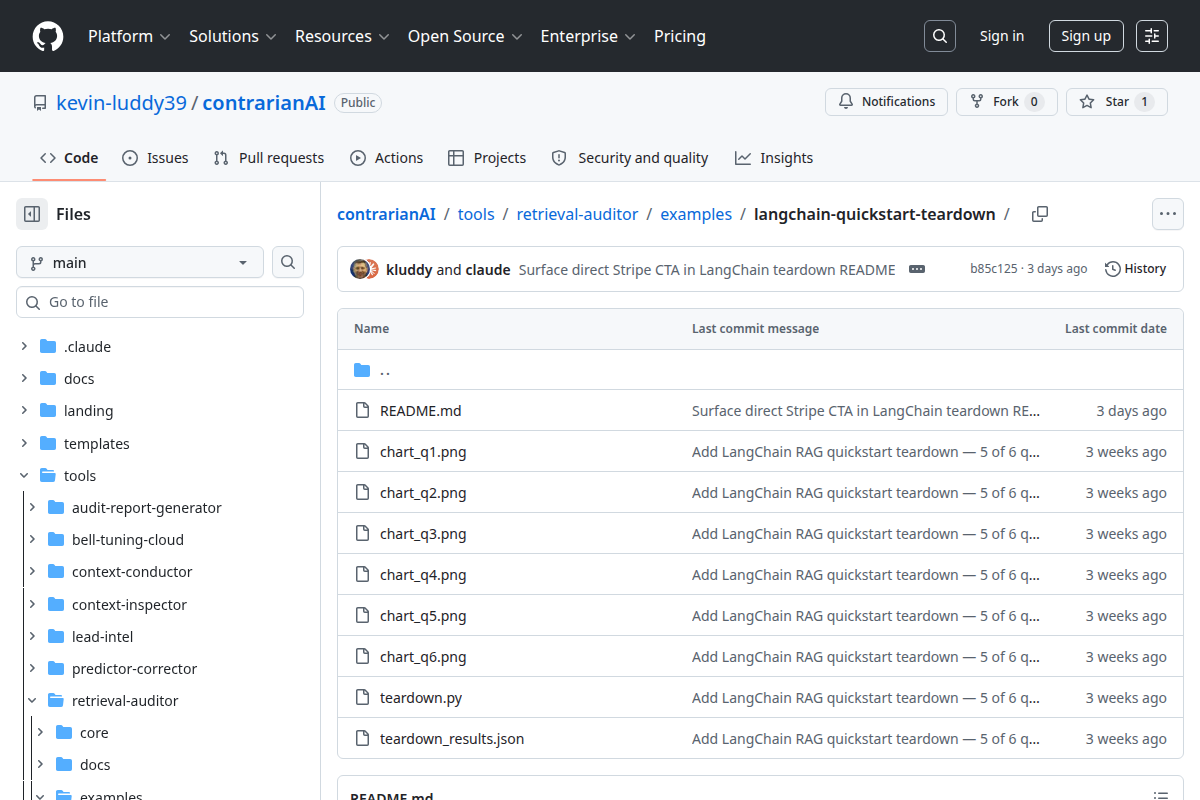1200x800 pixels.
Task: Go to tools in the breadcrumb
Action: click(476, 214)
